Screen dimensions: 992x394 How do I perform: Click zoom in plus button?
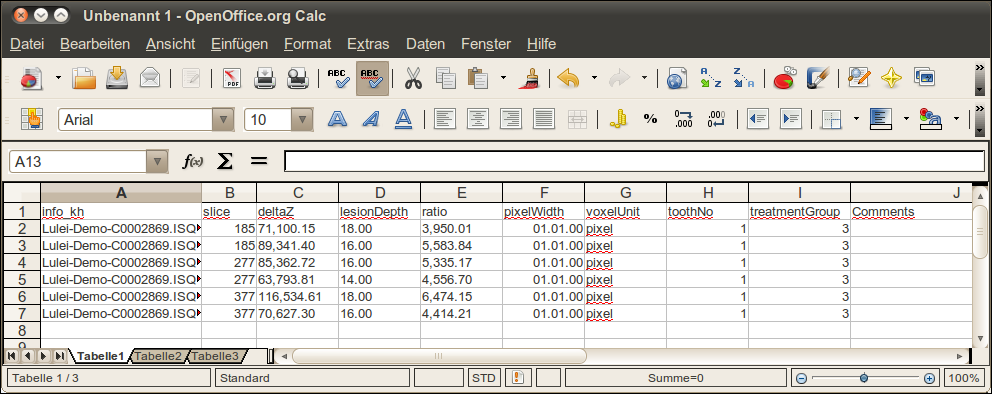[x=929, y=378]
